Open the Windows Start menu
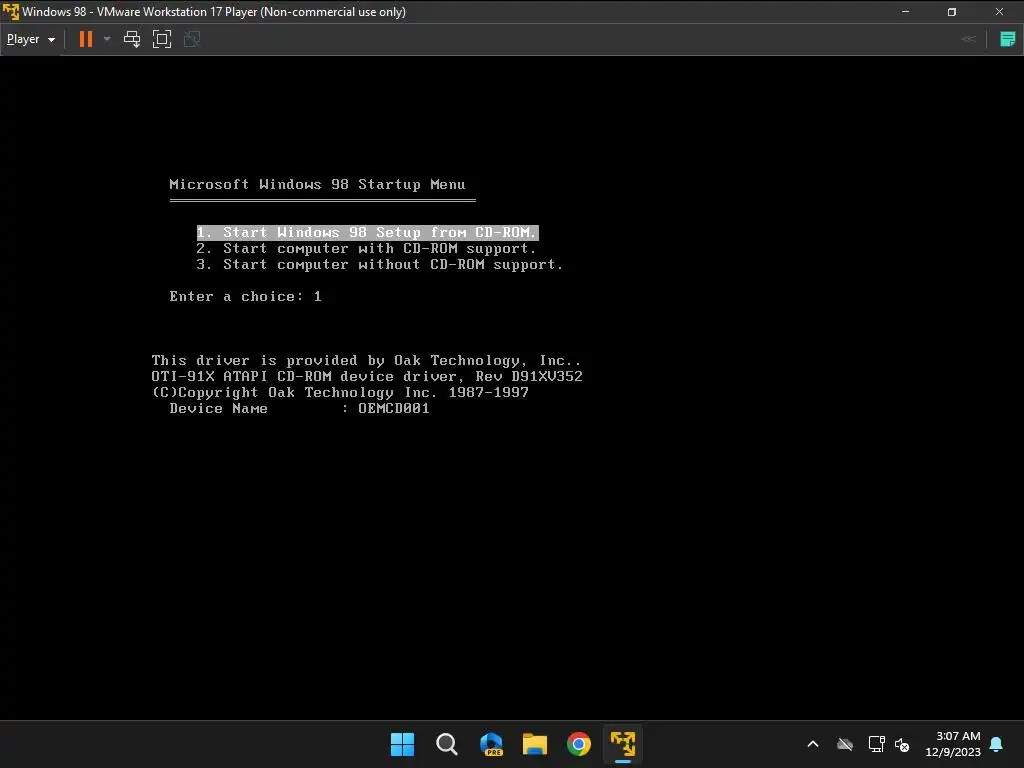 [402, 744]
